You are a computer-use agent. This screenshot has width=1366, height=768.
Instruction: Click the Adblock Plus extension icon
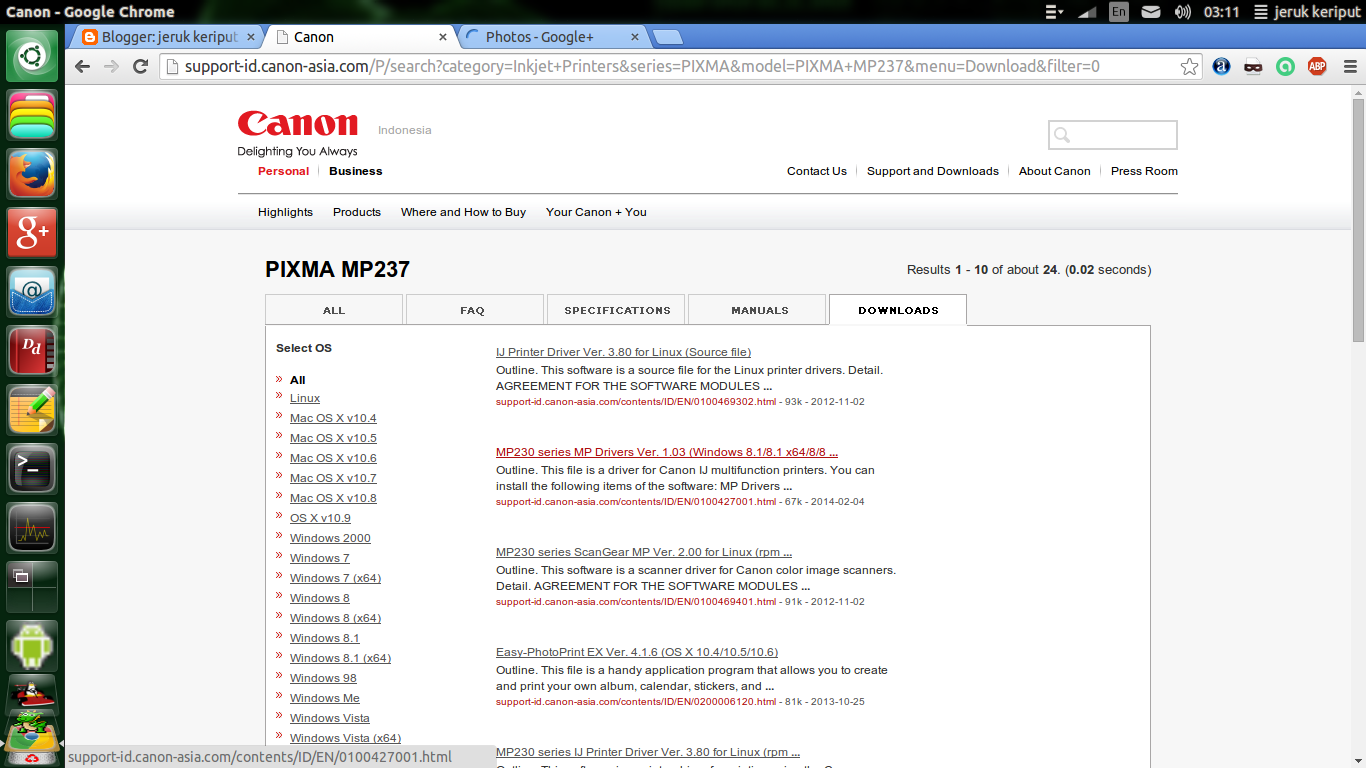click(1317, 67)
